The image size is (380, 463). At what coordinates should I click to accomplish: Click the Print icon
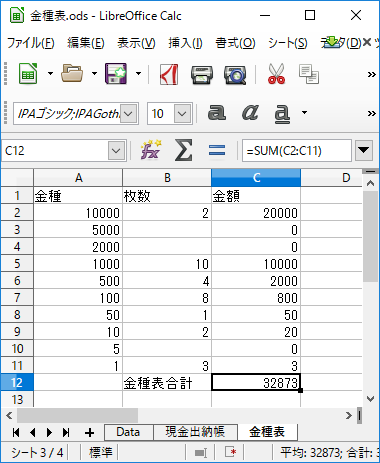[202, 75]
